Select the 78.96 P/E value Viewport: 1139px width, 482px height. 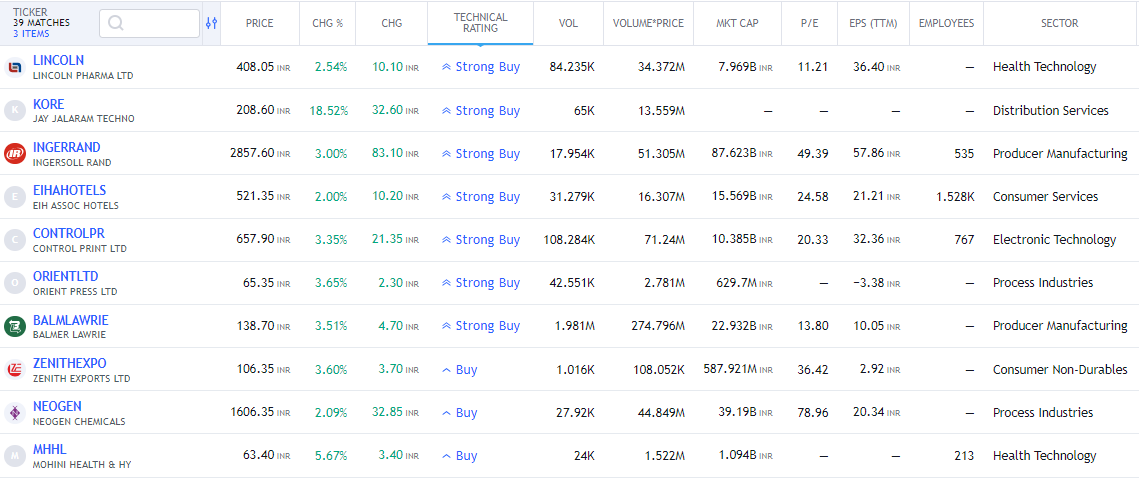[x=813, y=412]
